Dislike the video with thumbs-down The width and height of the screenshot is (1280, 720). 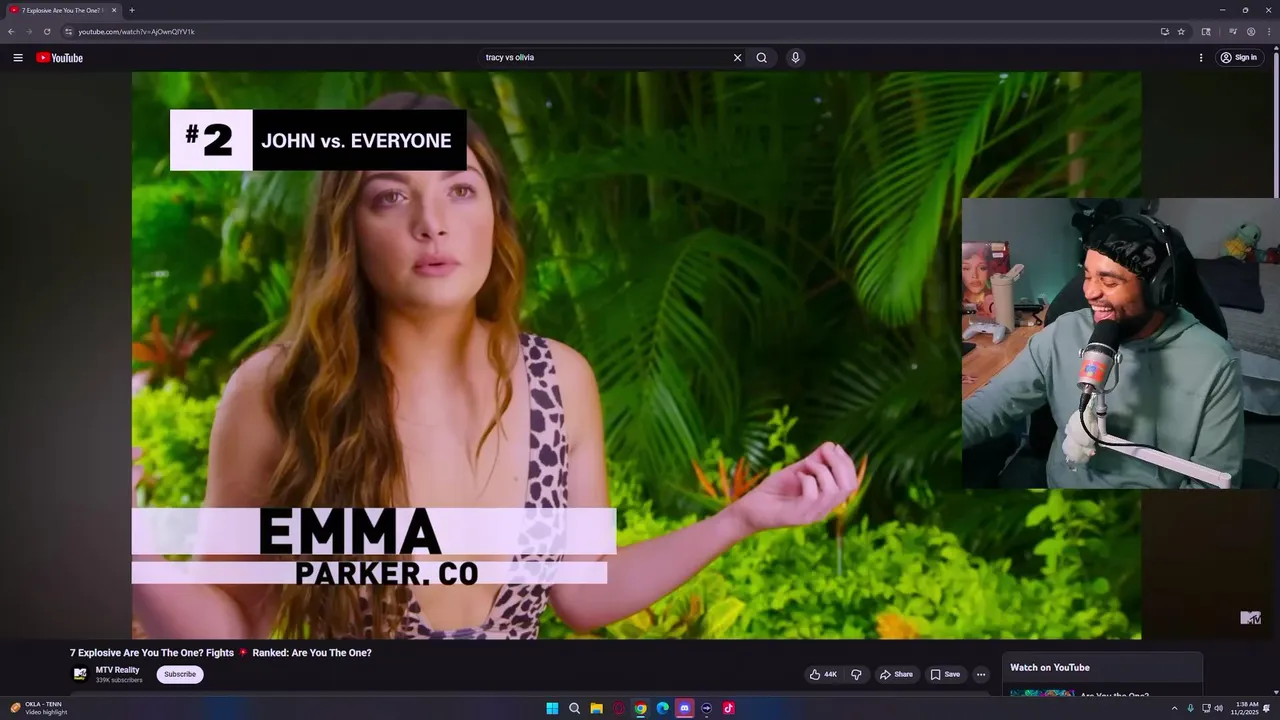(856, 674)
